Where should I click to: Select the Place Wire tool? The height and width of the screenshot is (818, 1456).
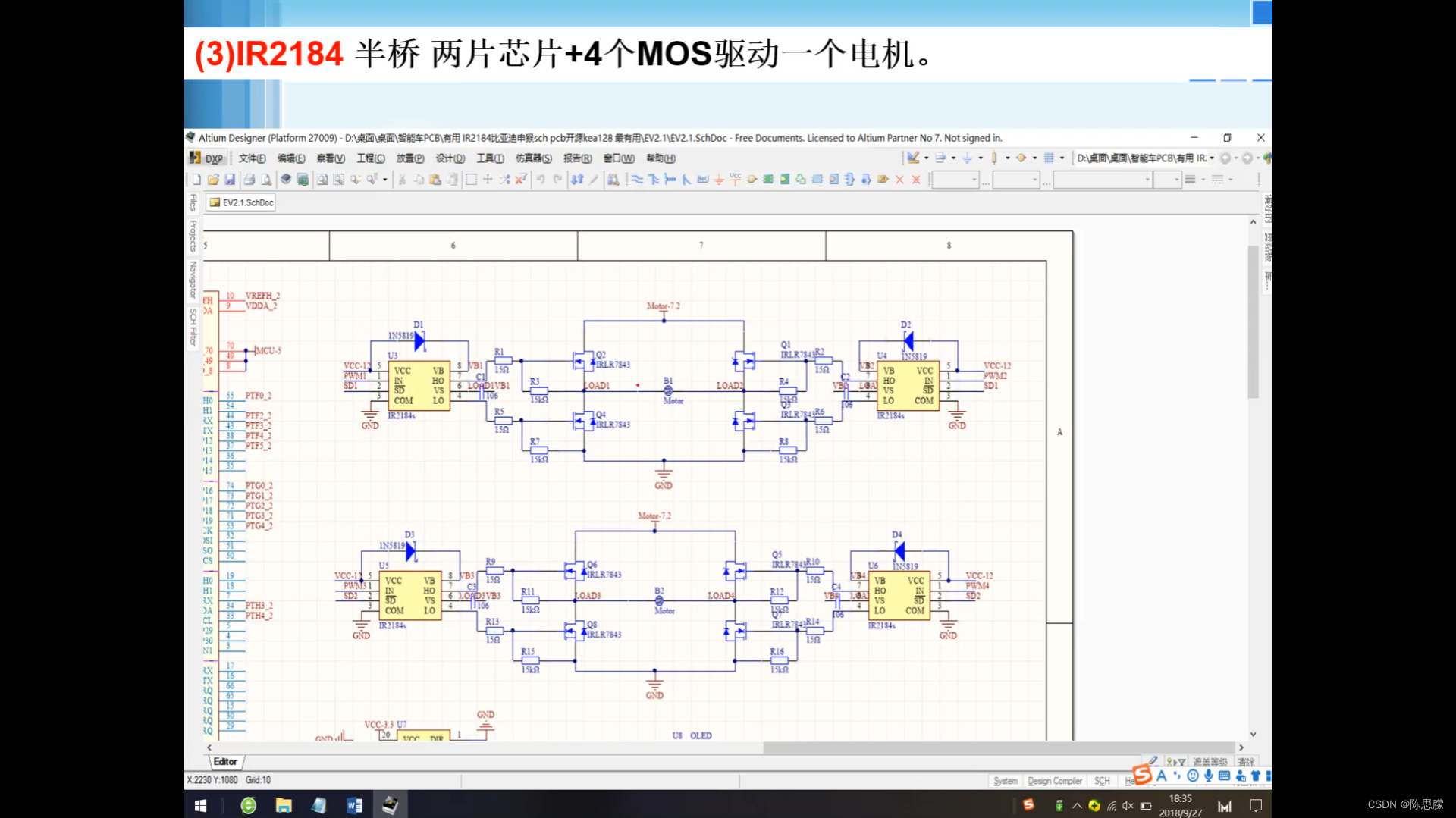(637, 180)
